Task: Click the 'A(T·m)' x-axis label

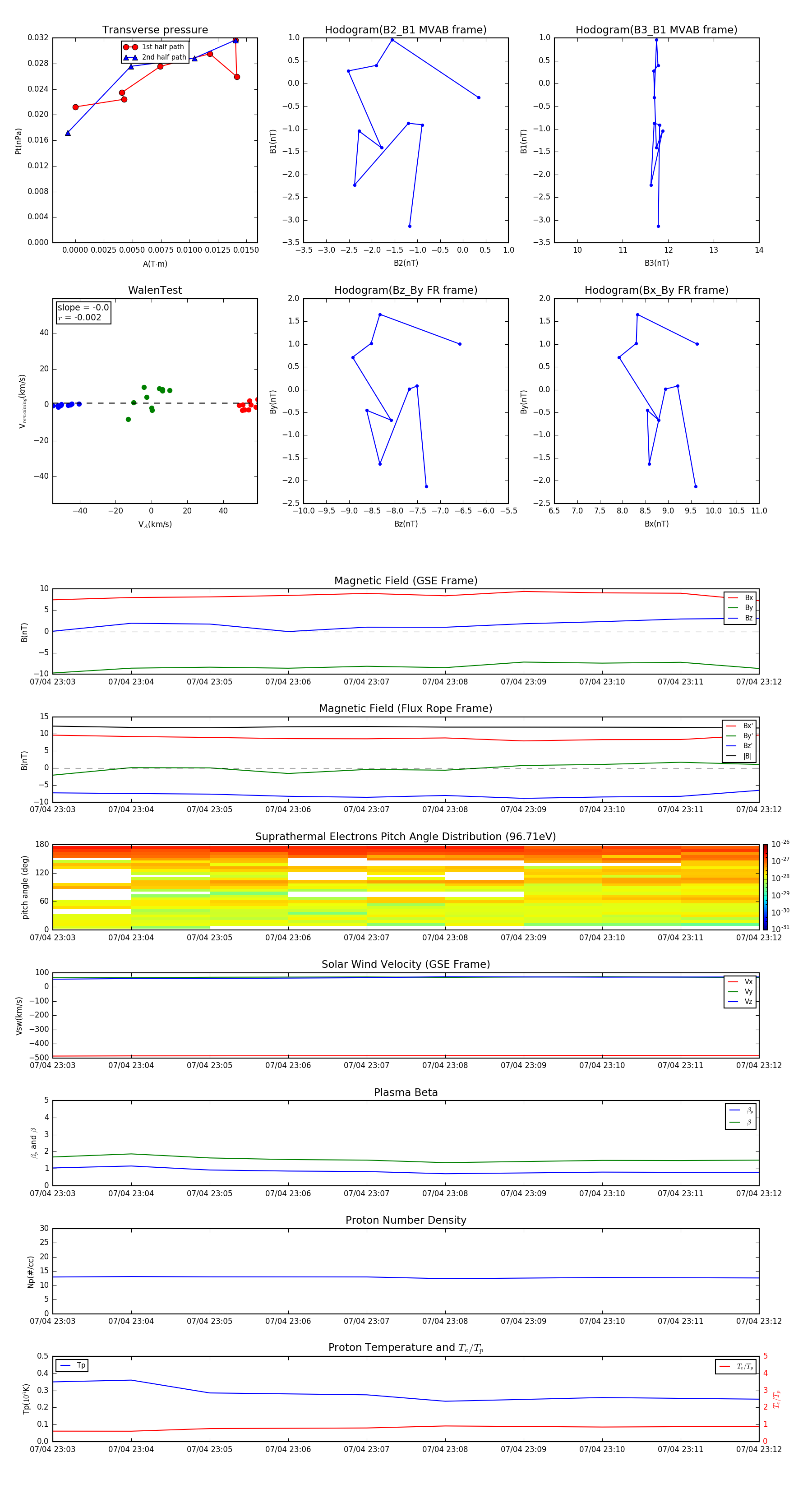Action: pyautogui.click(x=155, y=264)
